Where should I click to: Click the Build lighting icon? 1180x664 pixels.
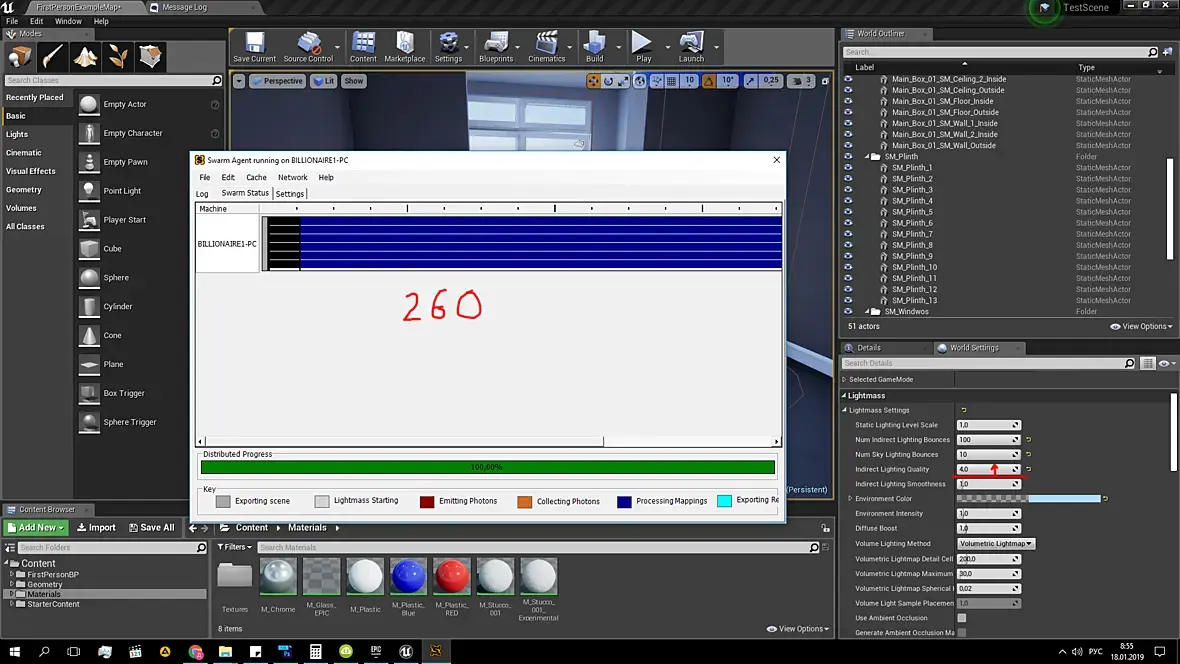pyautogui.click(x=595, y=47)
